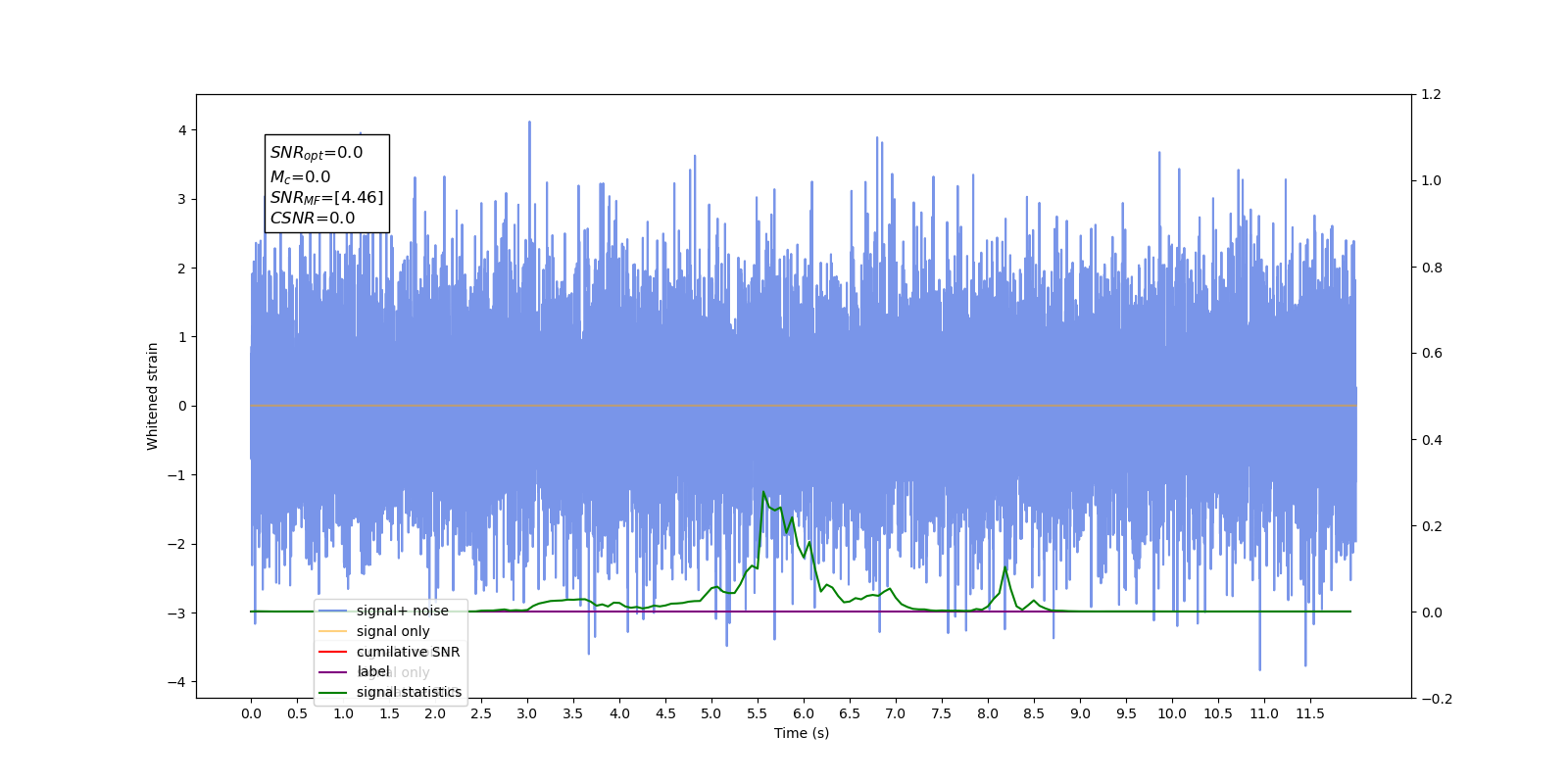Image resolution: width=1568 pixels, height=784 pixels.
Task: Click the 'cumilative SNR' legend label
Action: [x=408, y=652]
